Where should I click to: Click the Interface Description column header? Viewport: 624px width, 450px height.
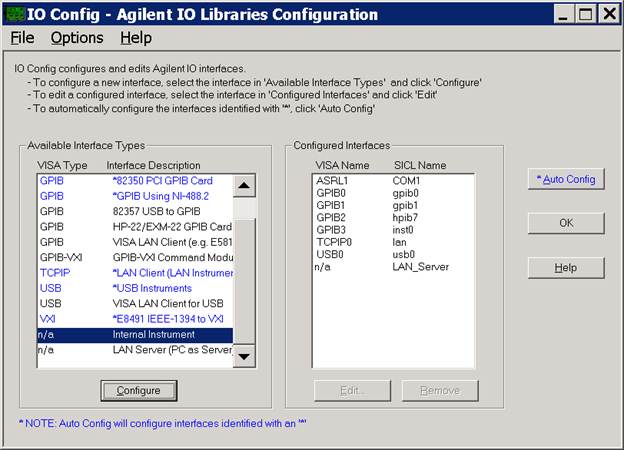coord(153,166)
